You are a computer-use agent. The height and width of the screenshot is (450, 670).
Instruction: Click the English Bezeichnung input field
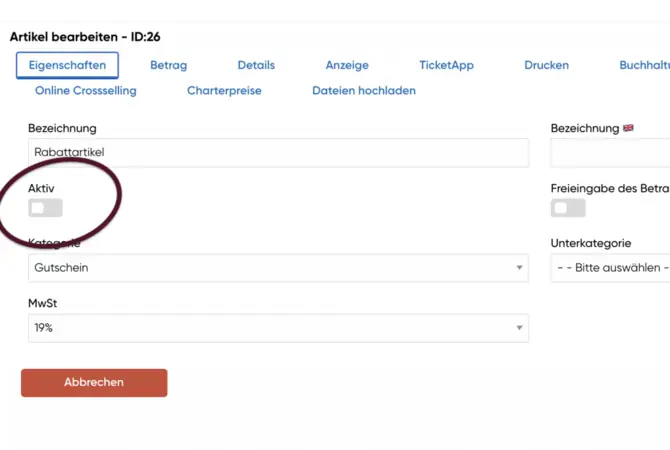coord(610,153)
